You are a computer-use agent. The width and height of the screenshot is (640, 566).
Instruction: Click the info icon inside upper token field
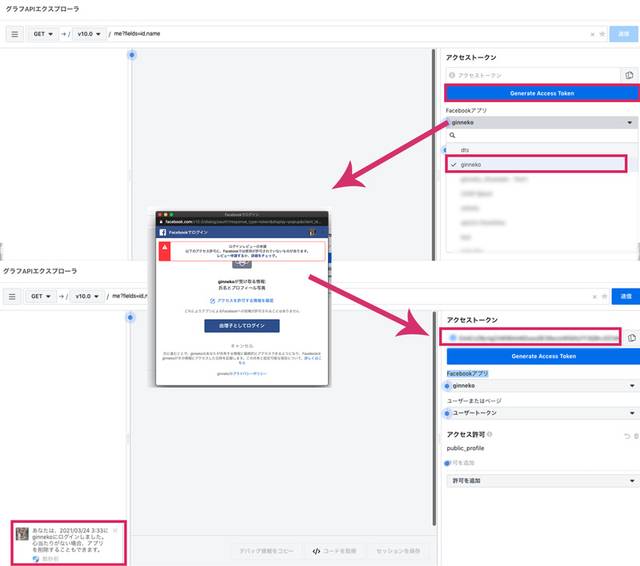click(x=452, y=75)
